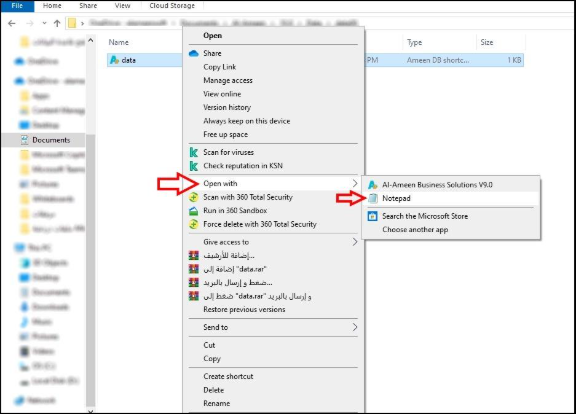Select Create shortcut menu entry

coord(228,376)
